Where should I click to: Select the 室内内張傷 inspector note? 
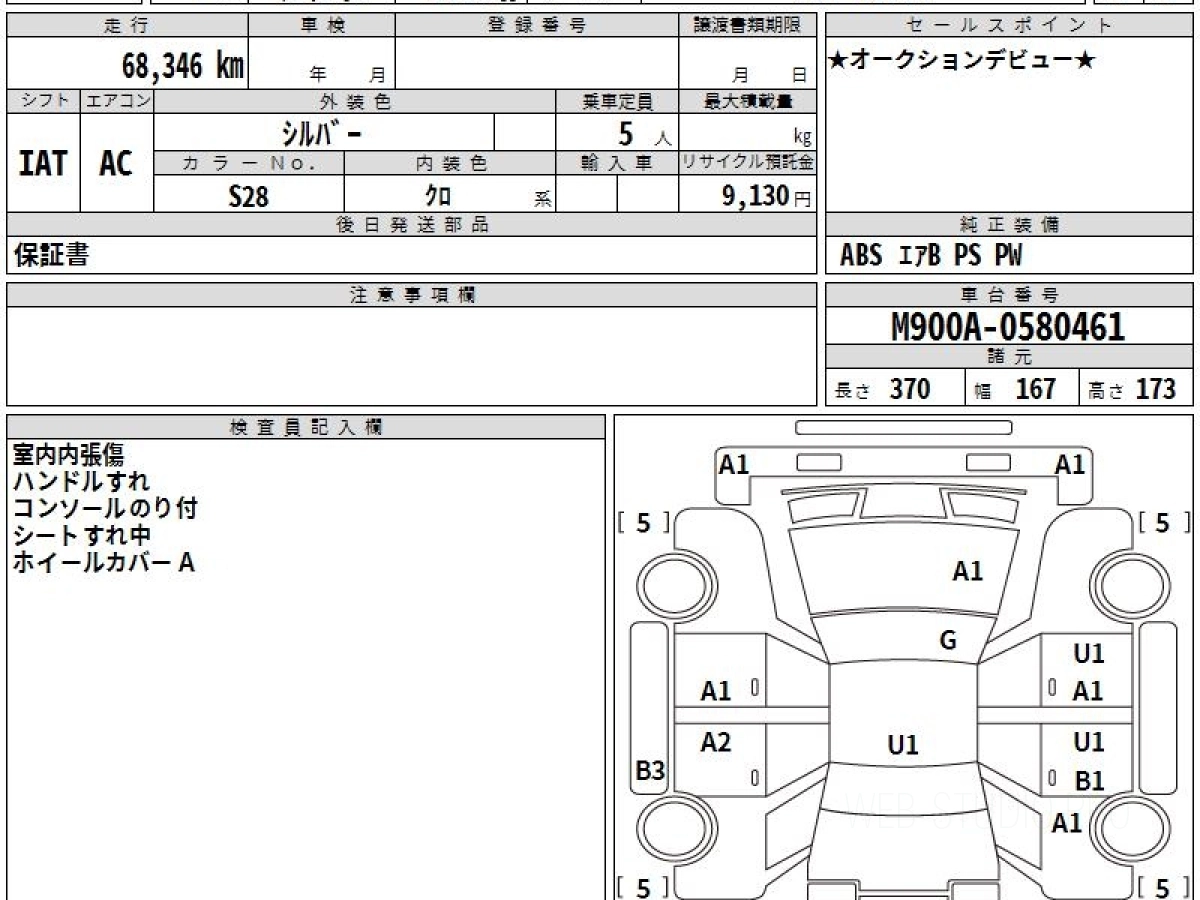(68, 455)
